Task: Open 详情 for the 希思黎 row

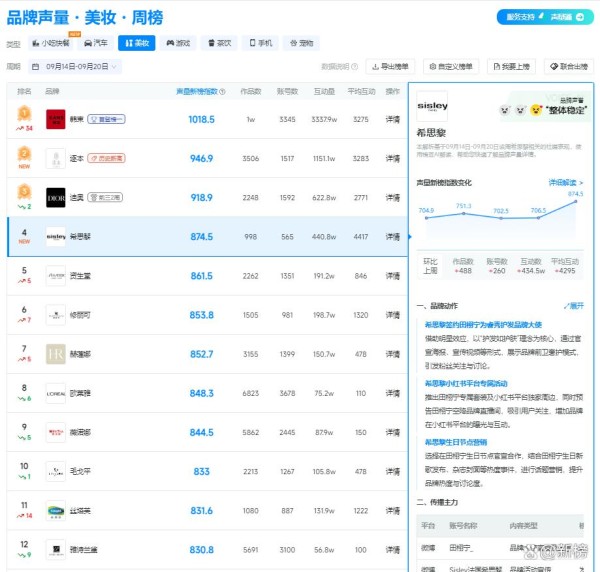Action: (x=393, y=237)
